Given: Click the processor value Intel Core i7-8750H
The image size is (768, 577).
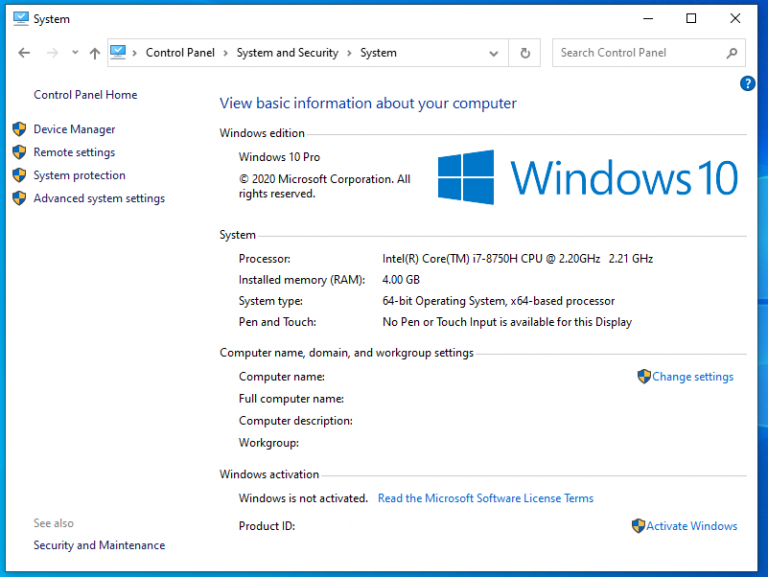Looking at the screenshot, I should coord(517,259).
